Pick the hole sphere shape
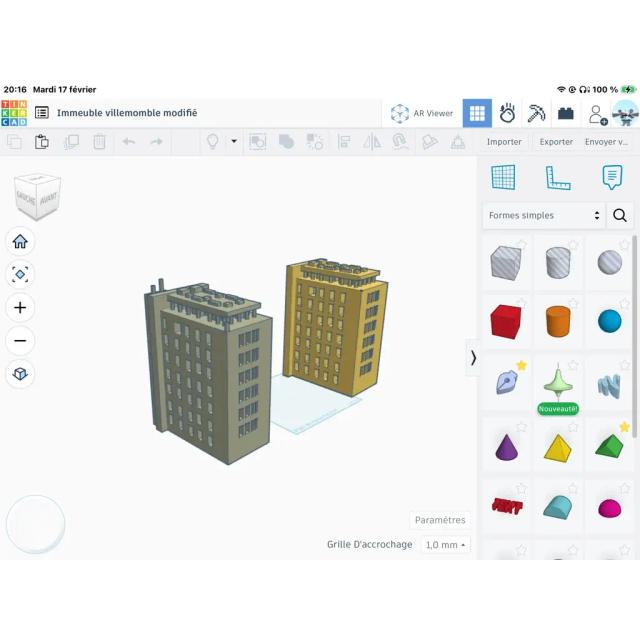This screenshot has width=640, height=640. click(x=609, y=262)
